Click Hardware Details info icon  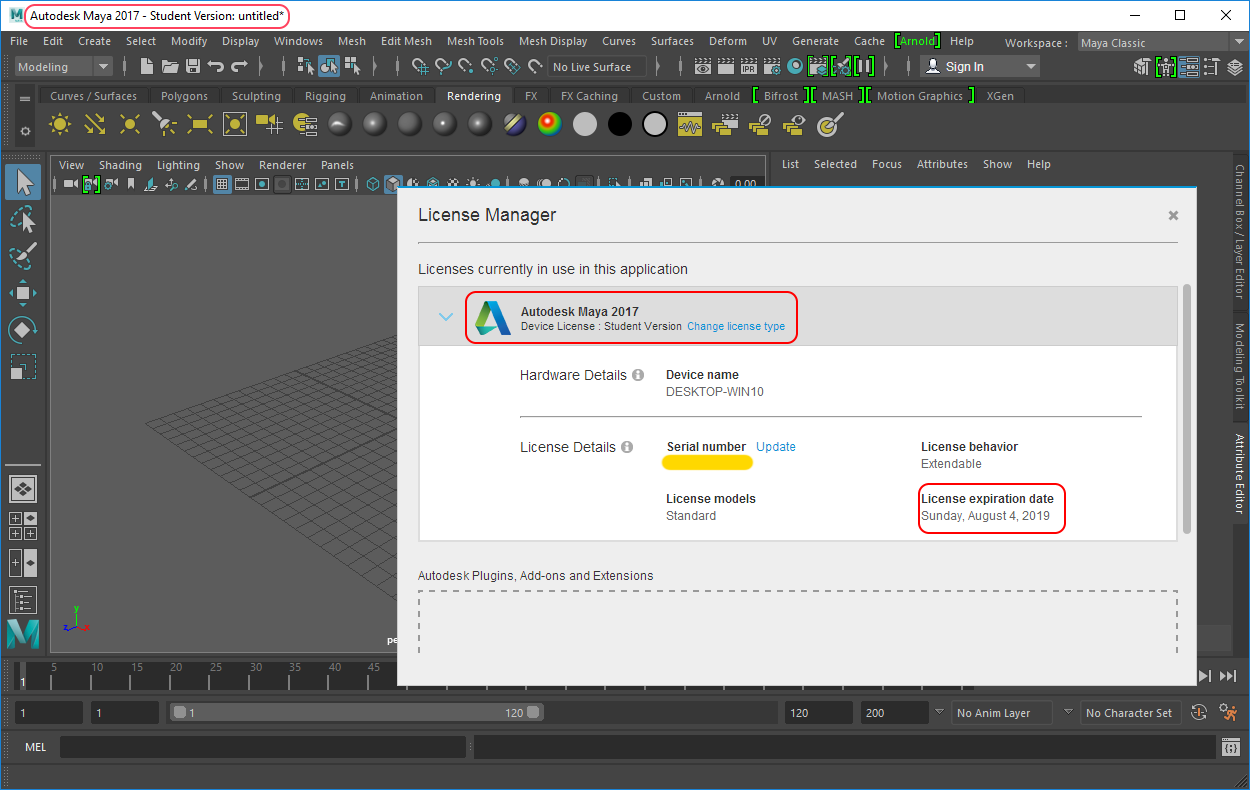(x=638, y=375)
